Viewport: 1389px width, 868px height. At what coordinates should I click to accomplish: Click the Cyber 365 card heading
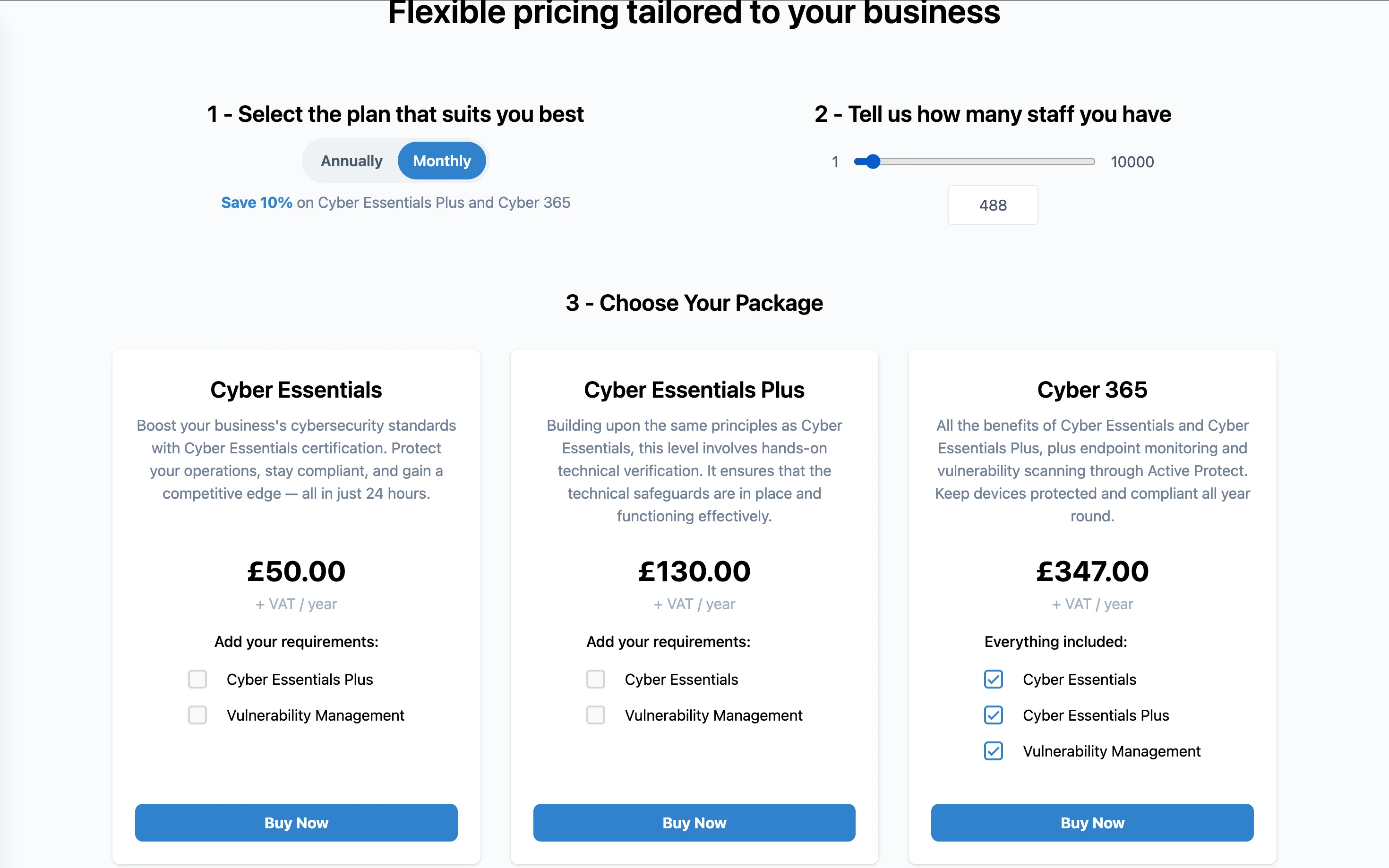pyautogui.click(x=1092, y=390)
